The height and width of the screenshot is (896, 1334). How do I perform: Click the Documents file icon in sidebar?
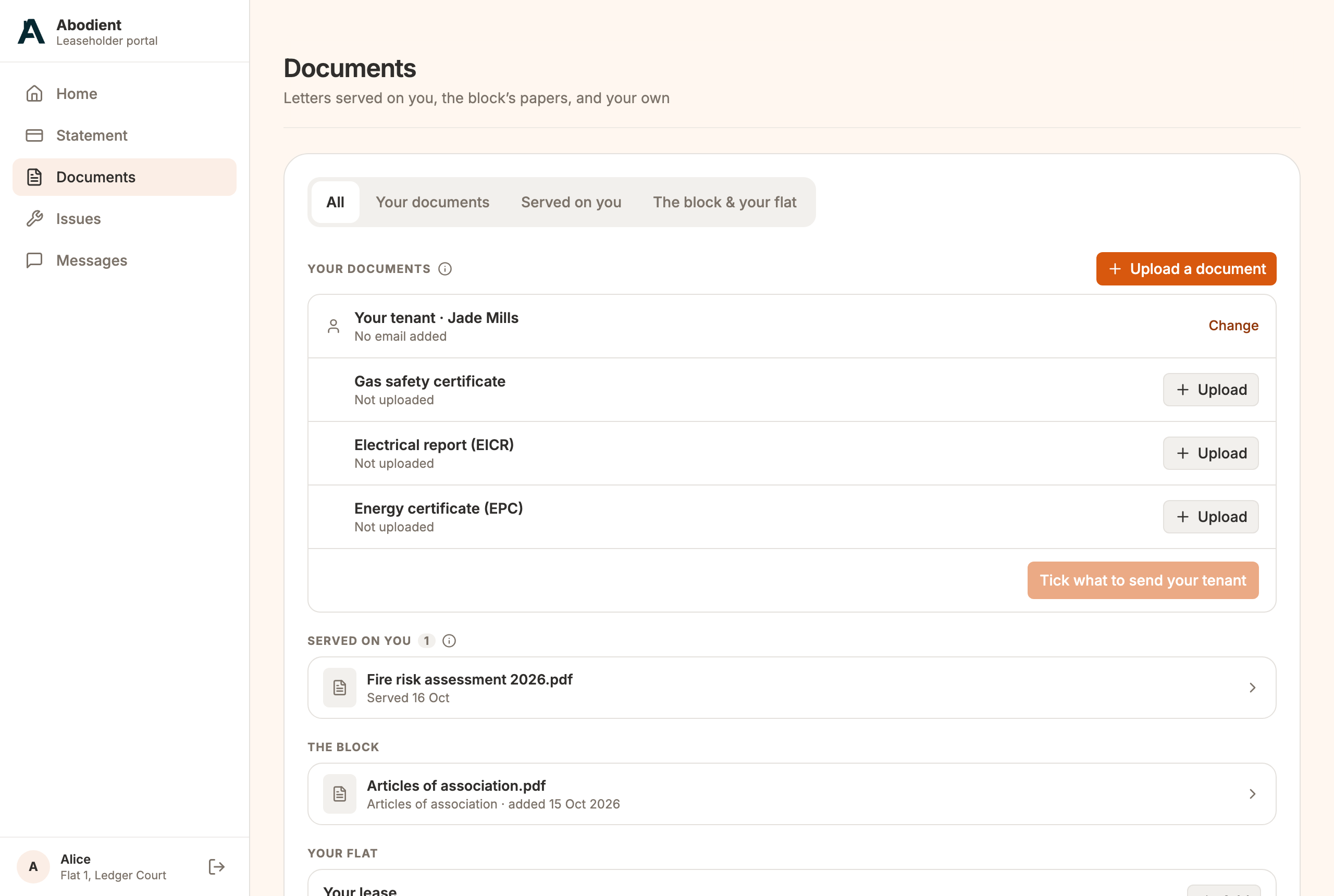click(x=34, y=177)
